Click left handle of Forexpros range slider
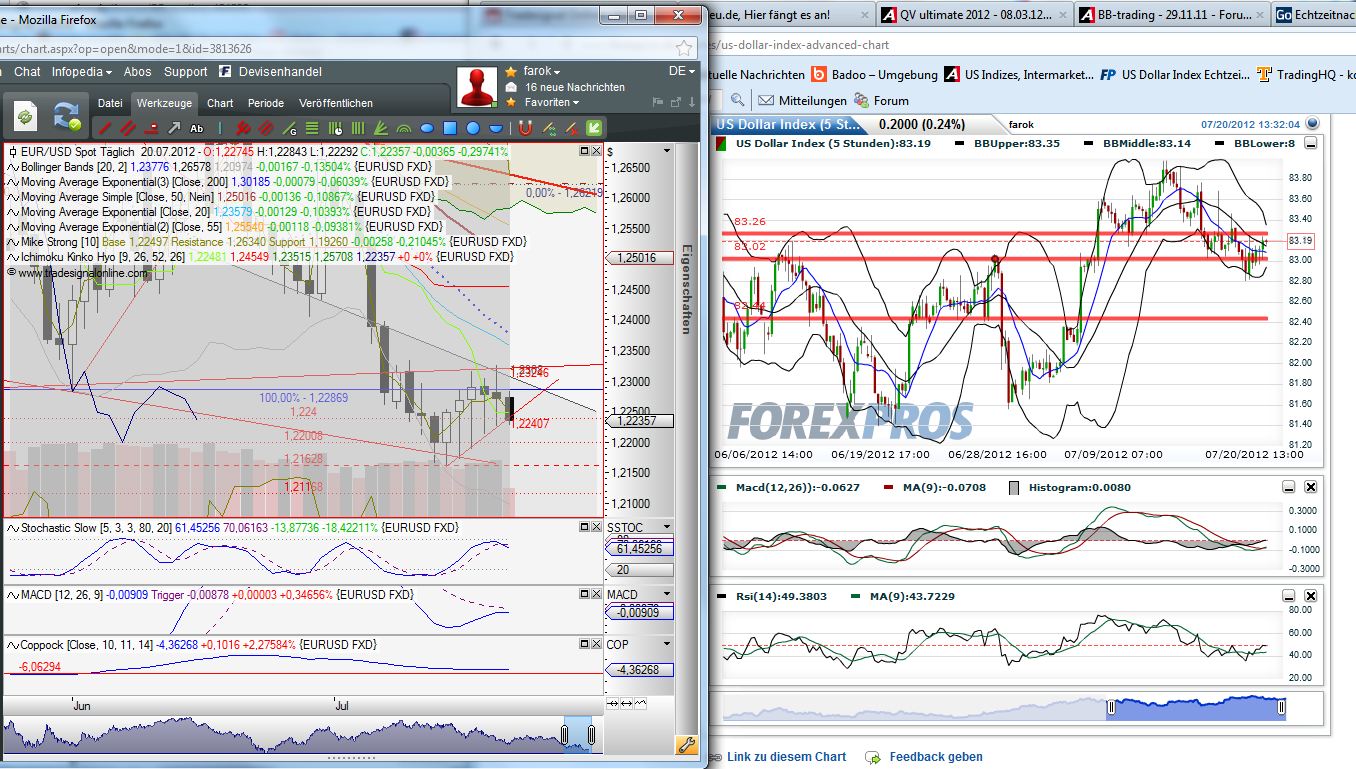The image size is (1356, 769). click(x=1109, y=708)
